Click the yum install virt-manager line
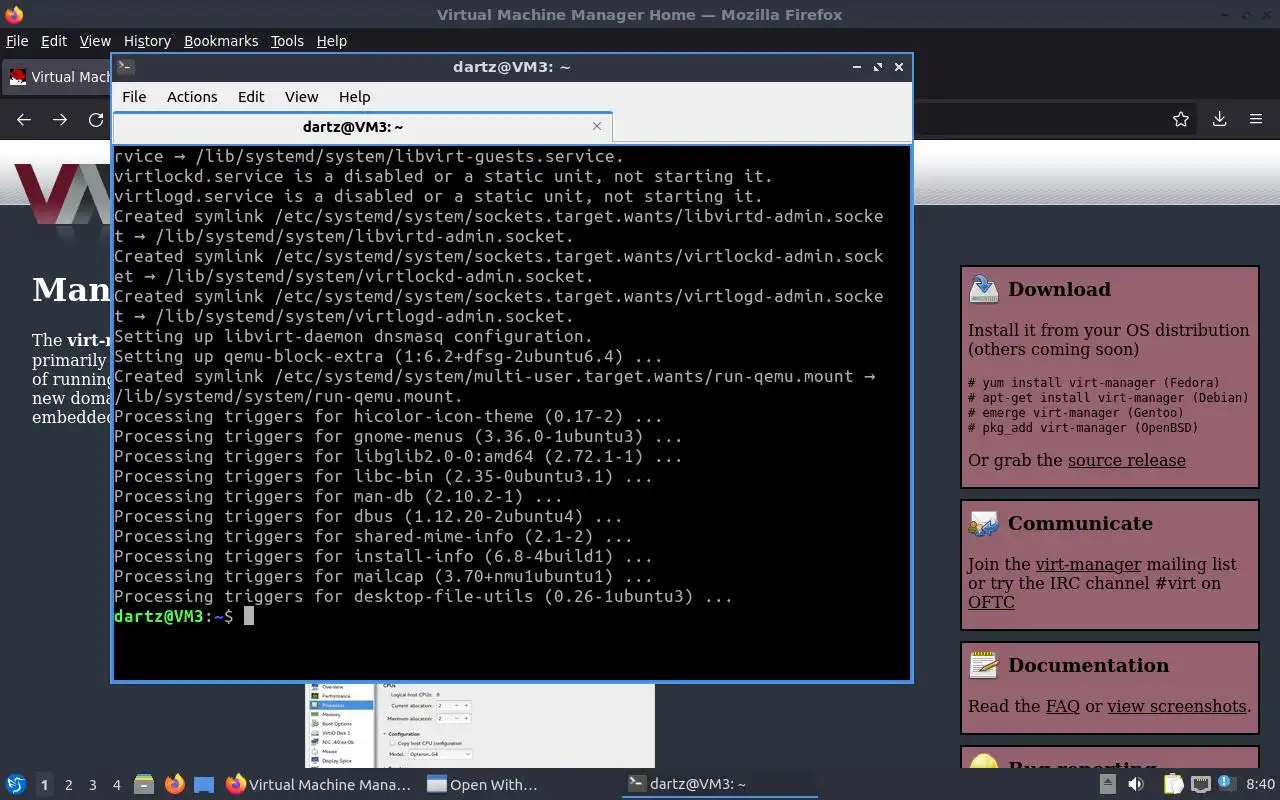The height and width of the screenshot is (800, 1280). pos(1094,383)
